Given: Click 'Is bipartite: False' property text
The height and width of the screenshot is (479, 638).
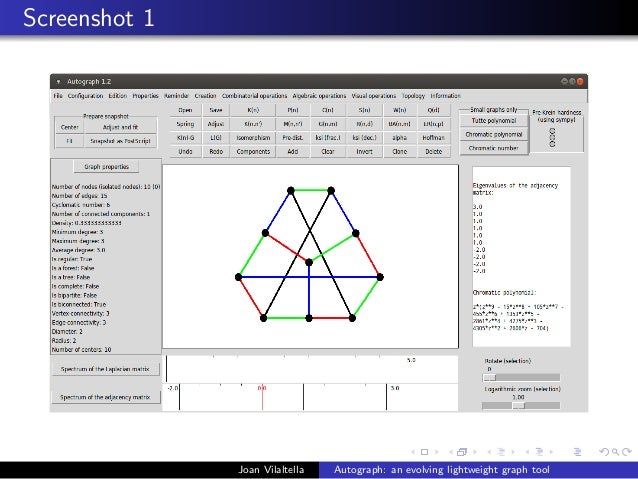Looking at the screenshot, I should click(x=74, y=295).
